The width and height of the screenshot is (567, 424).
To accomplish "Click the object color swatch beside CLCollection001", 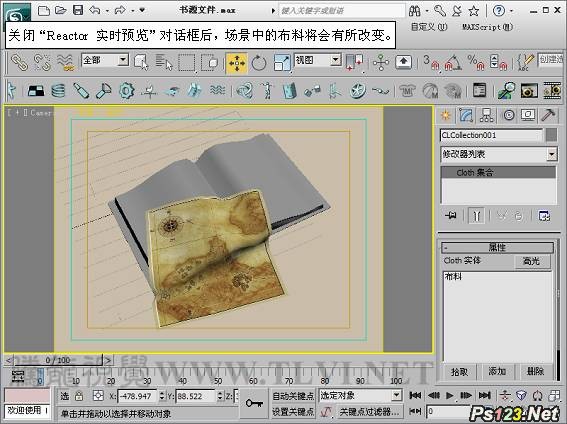I will coord(551,135).
